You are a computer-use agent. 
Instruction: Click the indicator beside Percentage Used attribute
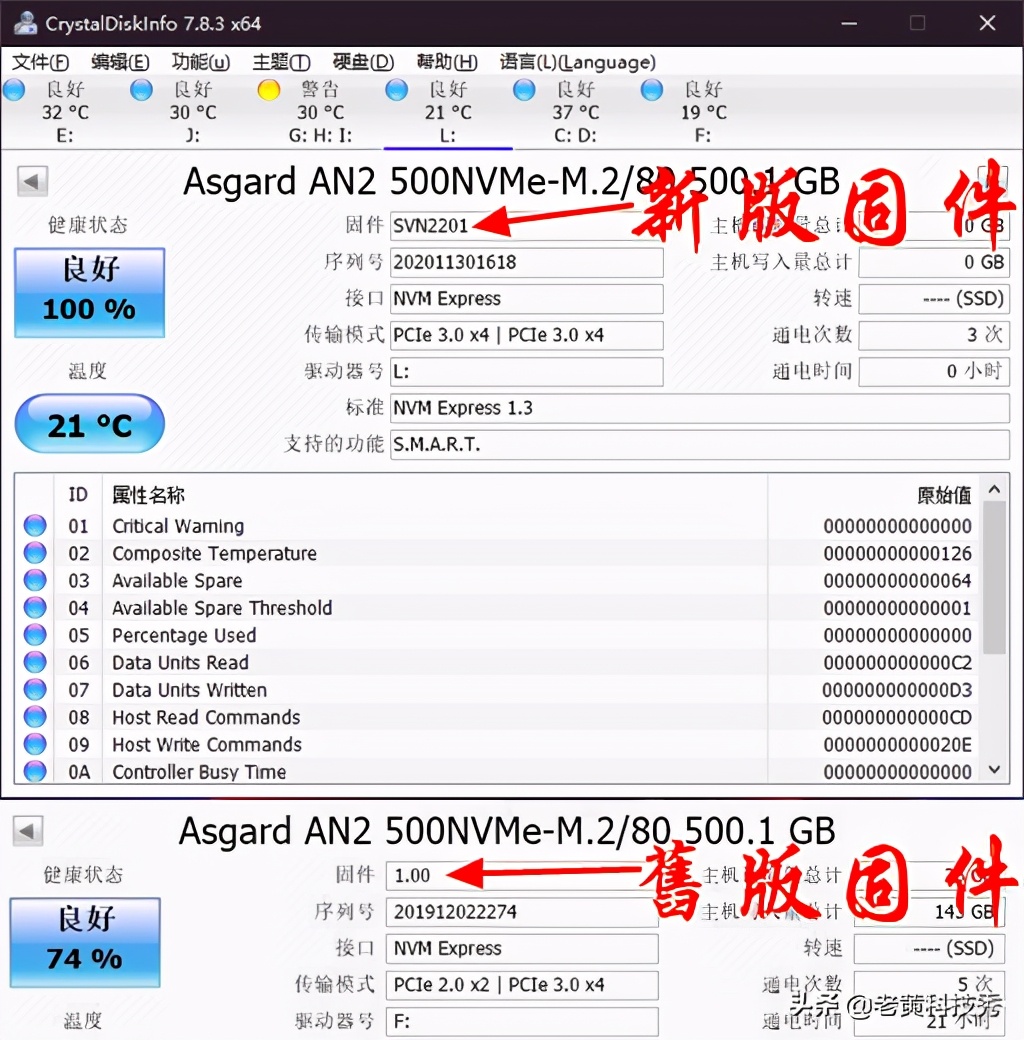click(x=34, y=635)
